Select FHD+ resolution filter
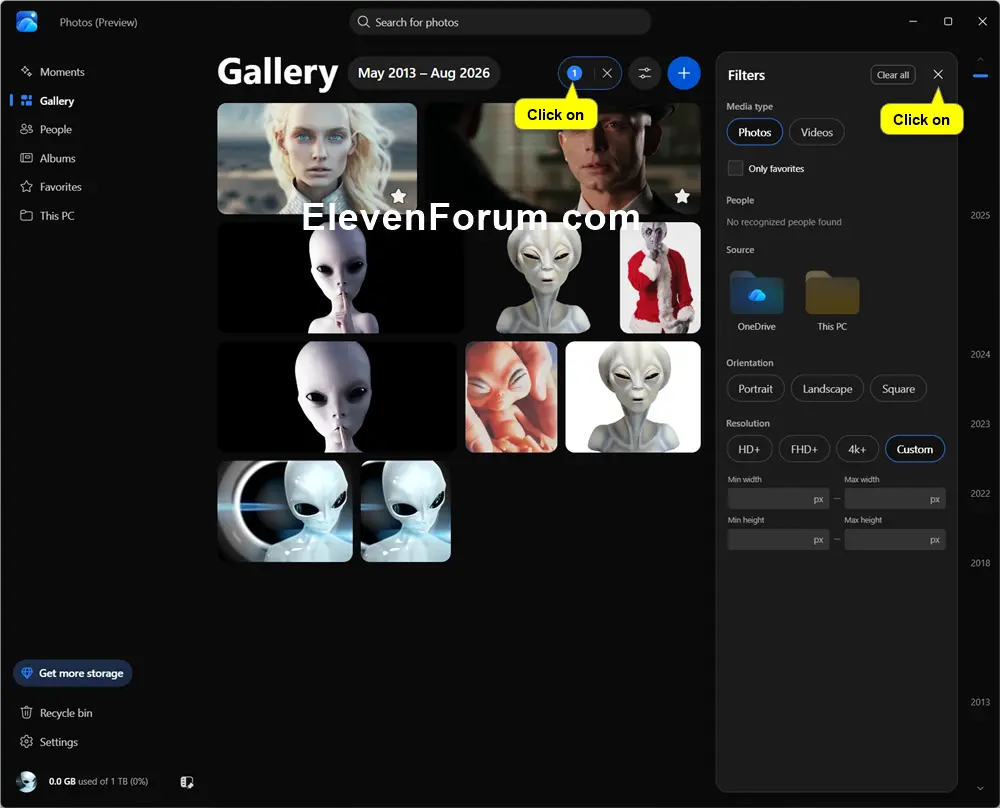 pos(804,449)
